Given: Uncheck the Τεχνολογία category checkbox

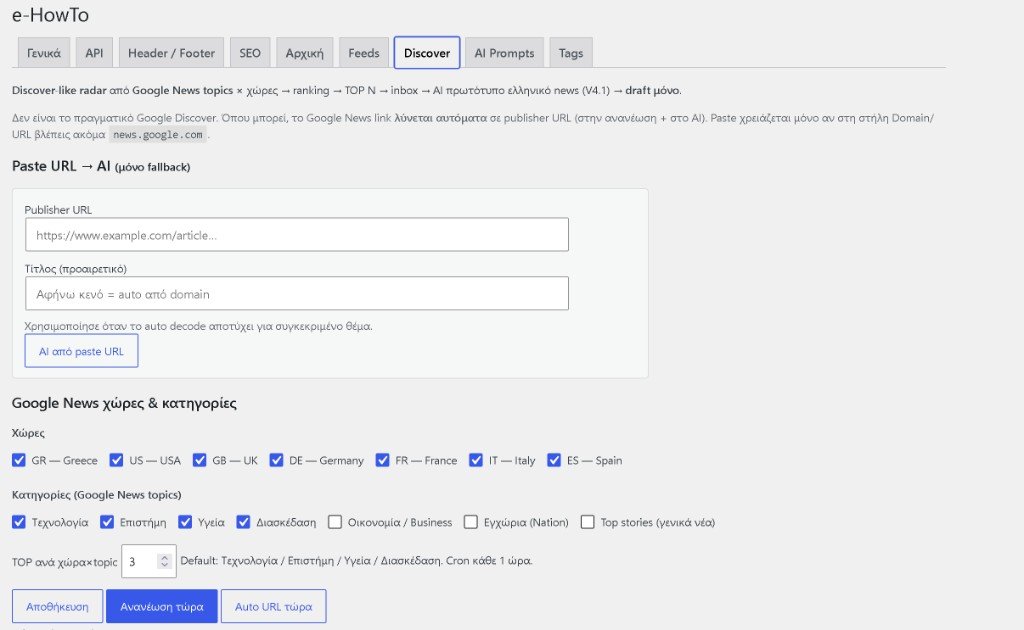Looking at the screenshot, I should pos(19,522).
